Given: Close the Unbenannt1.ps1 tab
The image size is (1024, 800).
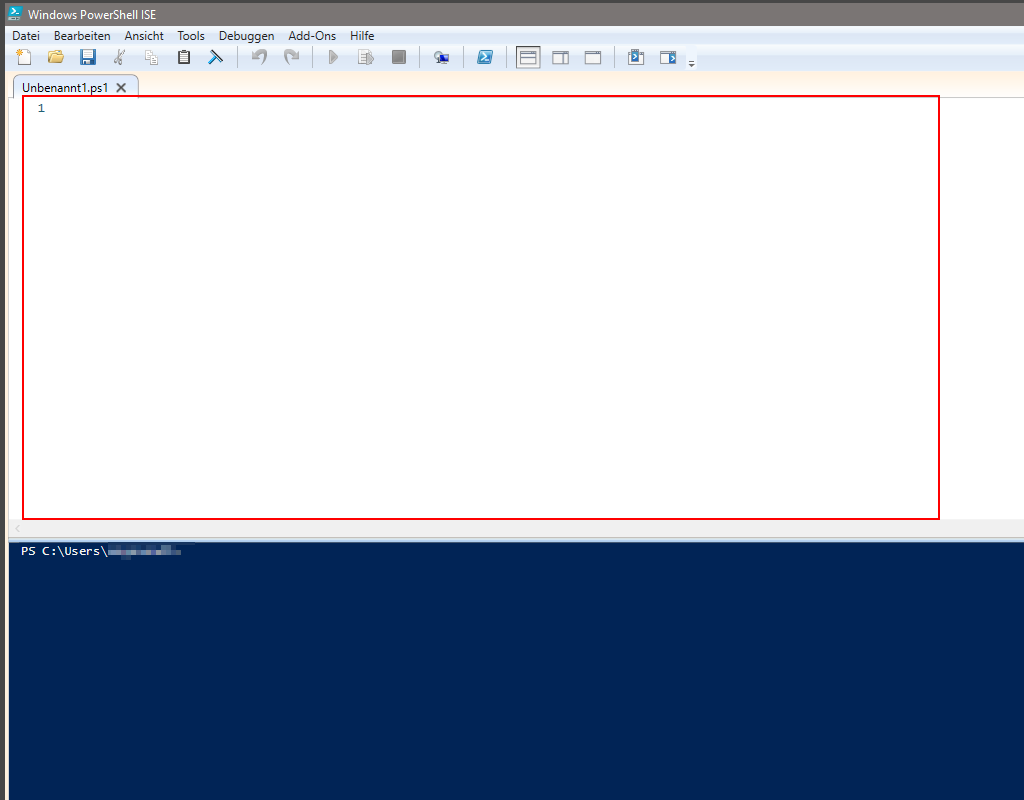Looking at the screenshot, I should click(121, 87).
